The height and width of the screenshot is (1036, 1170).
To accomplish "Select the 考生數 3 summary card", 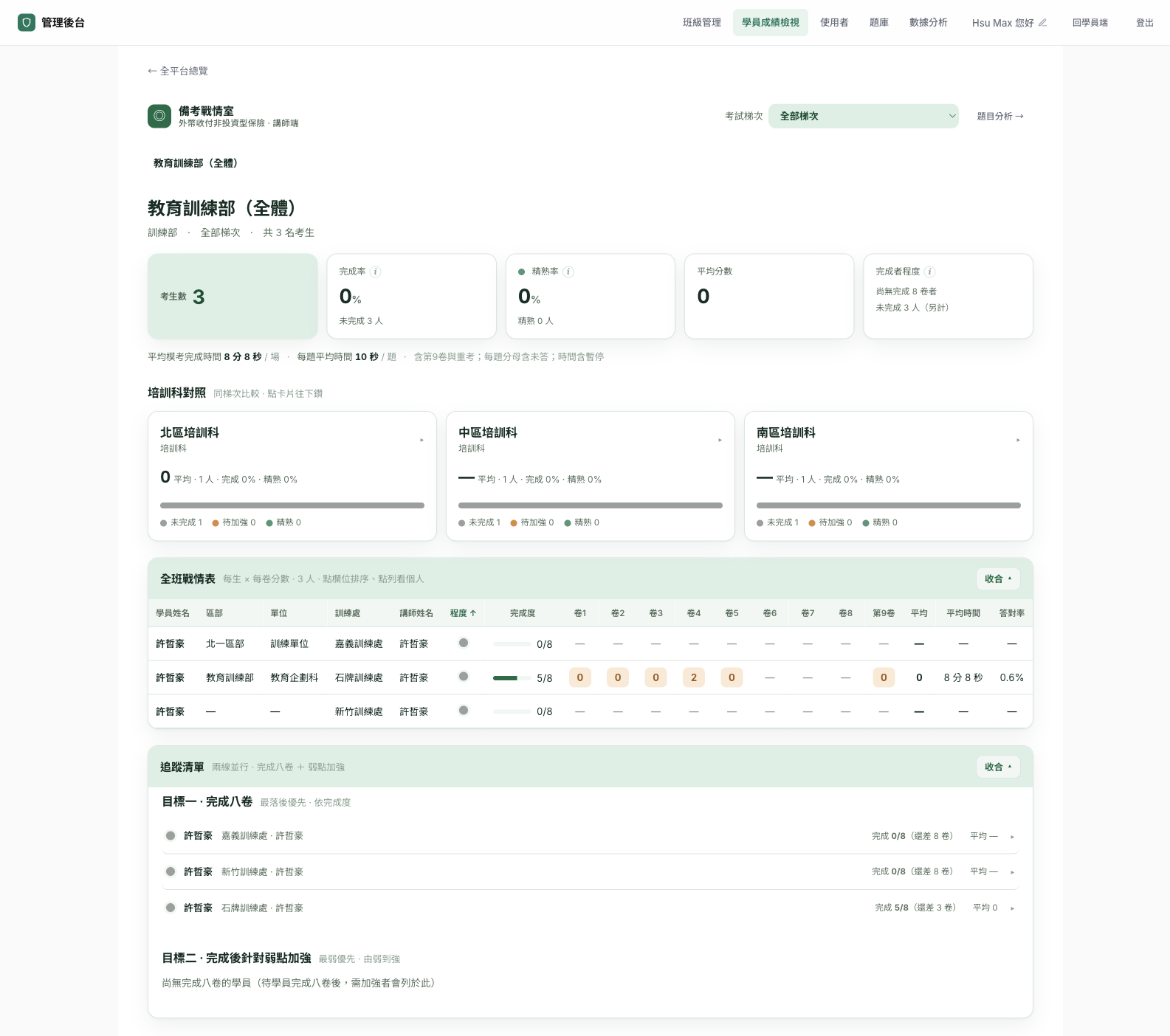I will click(x=233, y=296).
